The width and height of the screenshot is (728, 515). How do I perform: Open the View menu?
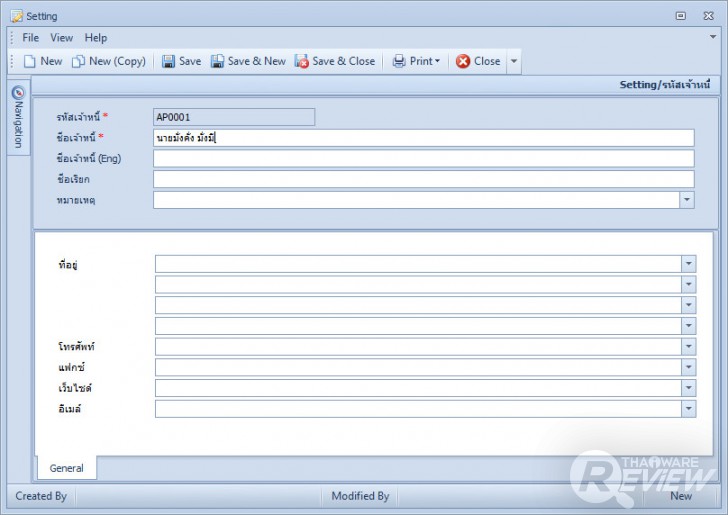pyautogui.click(x=62, y=38)
